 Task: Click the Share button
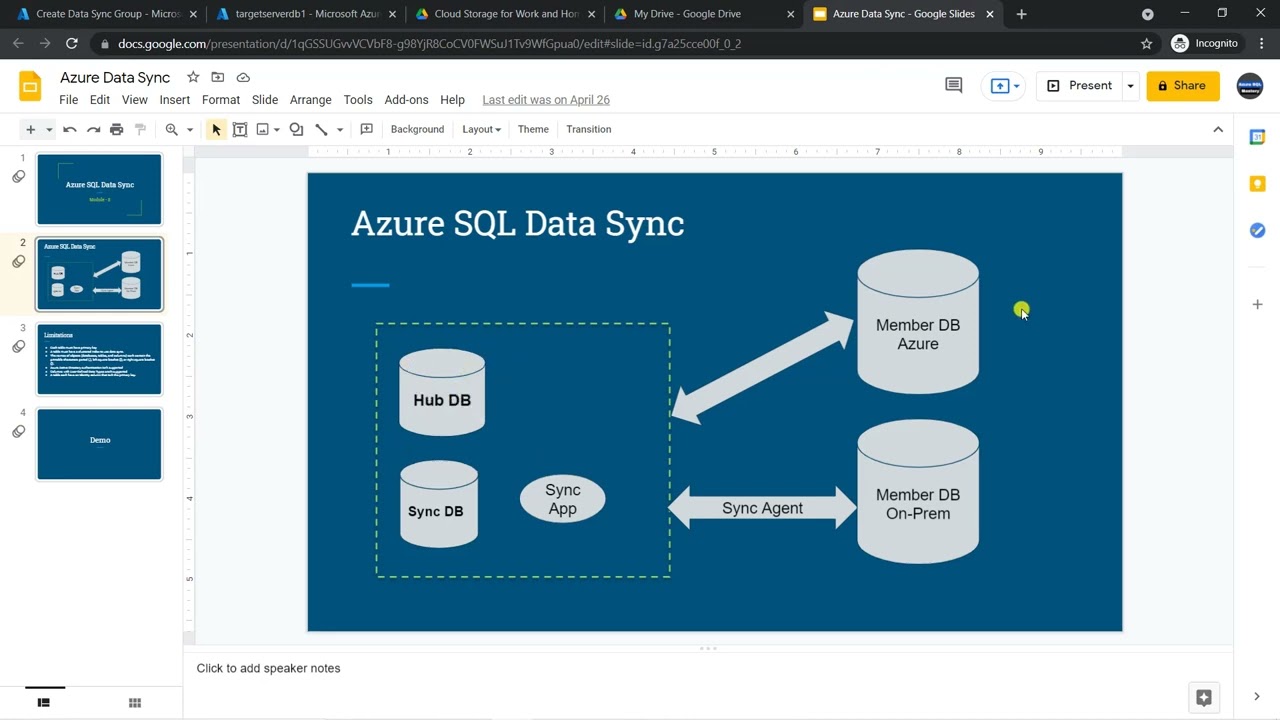[1183, 86]
